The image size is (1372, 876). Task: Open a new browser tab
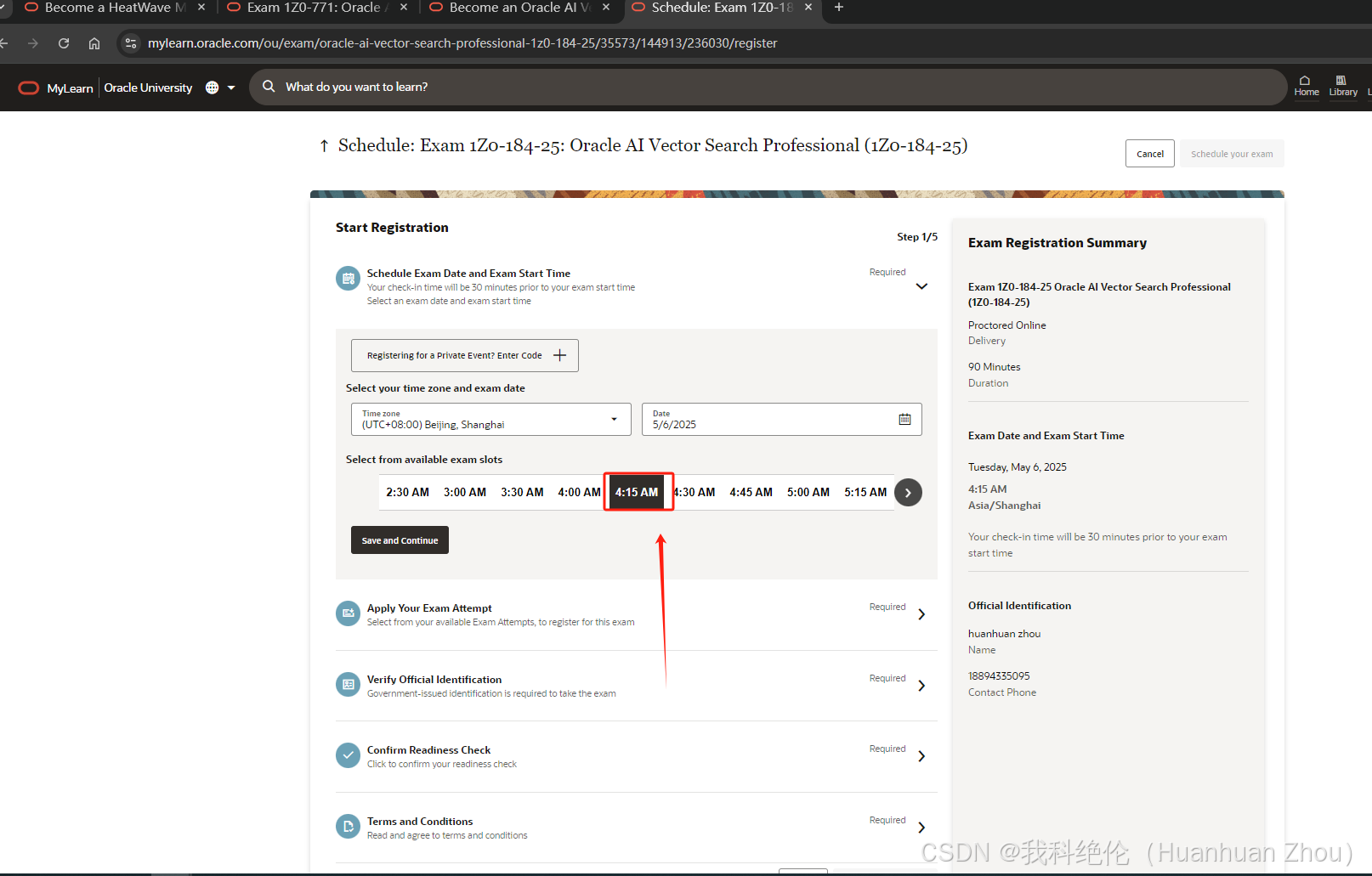[839, 8]
